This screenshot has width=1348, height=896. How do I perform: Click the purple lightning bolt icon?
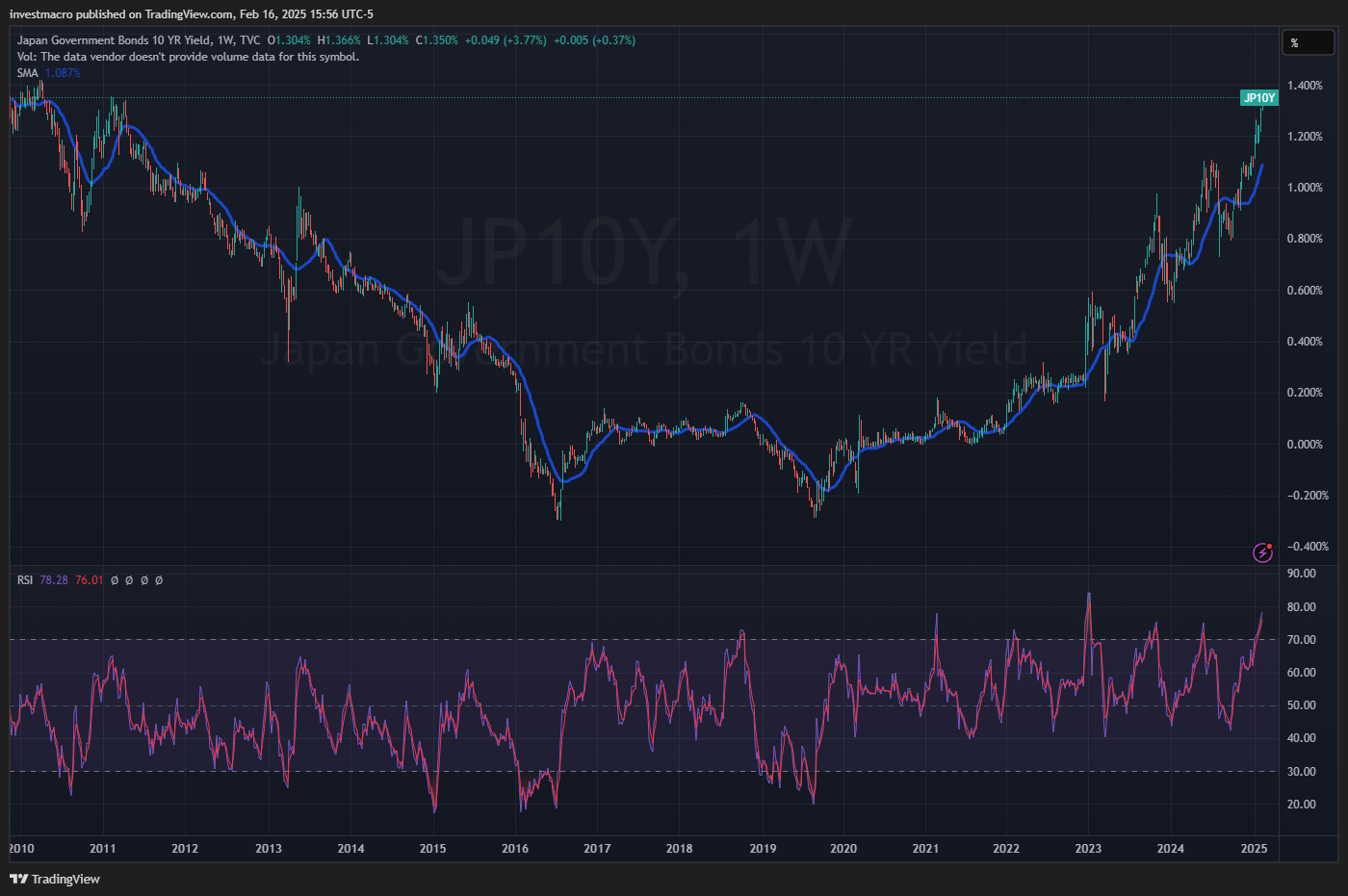pos(1261,552)
